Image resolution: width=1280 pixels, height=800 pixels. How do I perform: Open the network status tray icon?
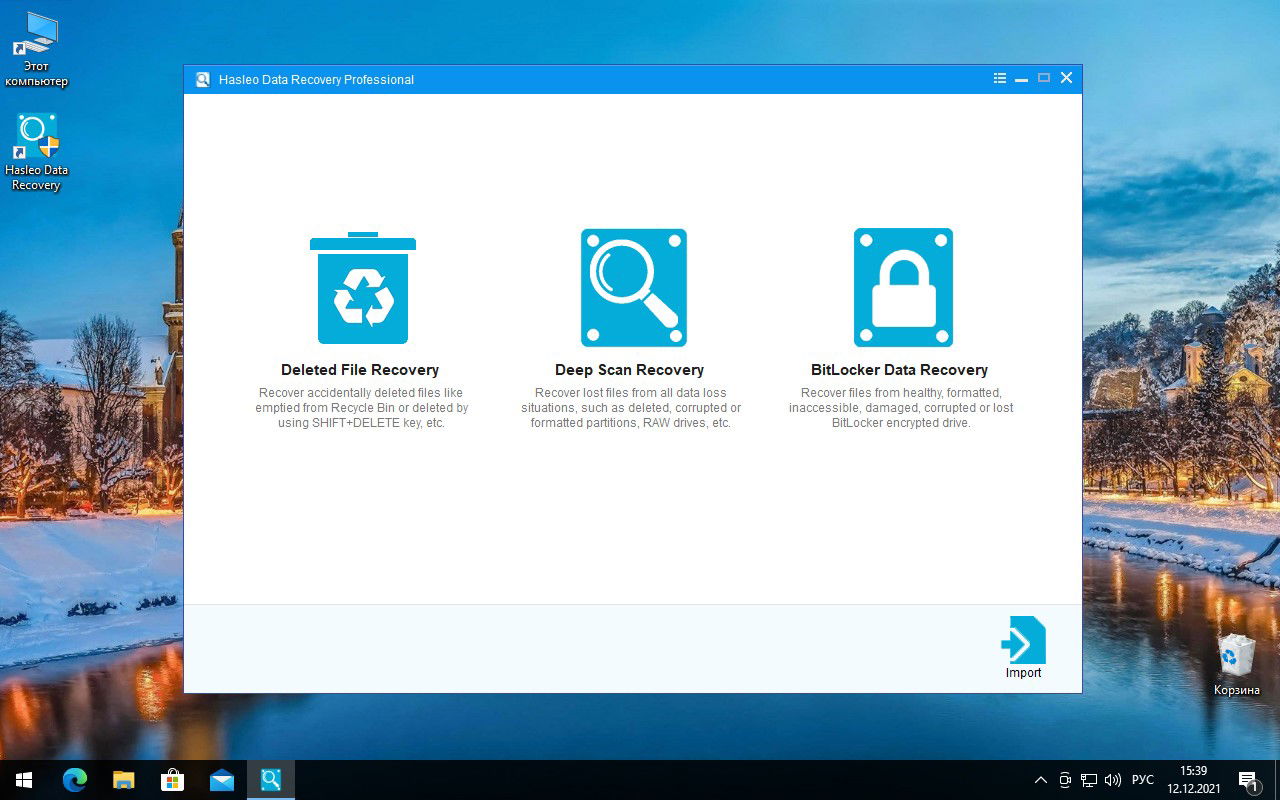pos(1089,780)
